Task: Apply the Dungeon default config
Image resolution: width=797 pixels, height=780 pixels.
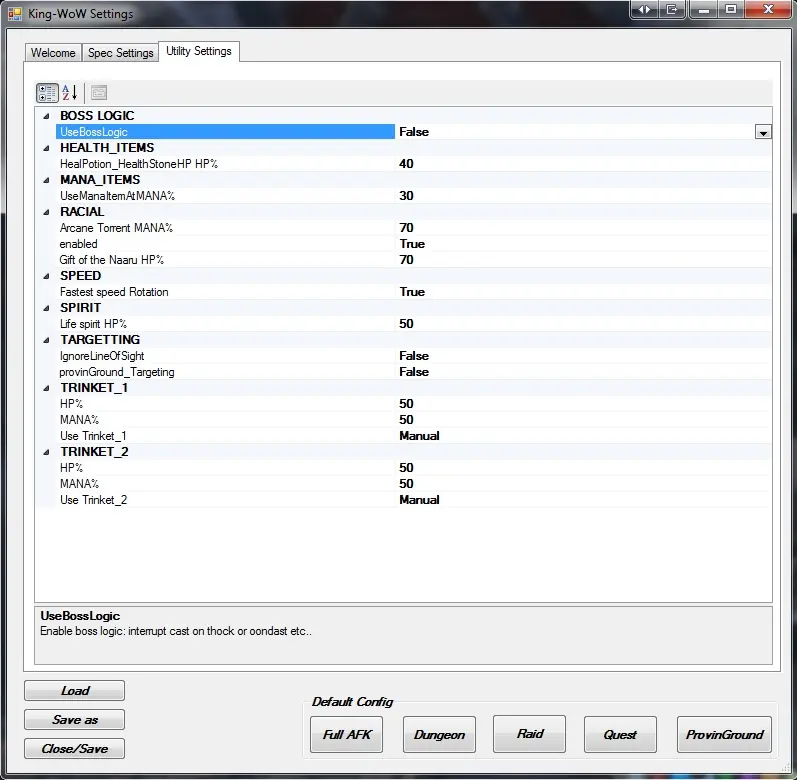Action: pos(439,734)
